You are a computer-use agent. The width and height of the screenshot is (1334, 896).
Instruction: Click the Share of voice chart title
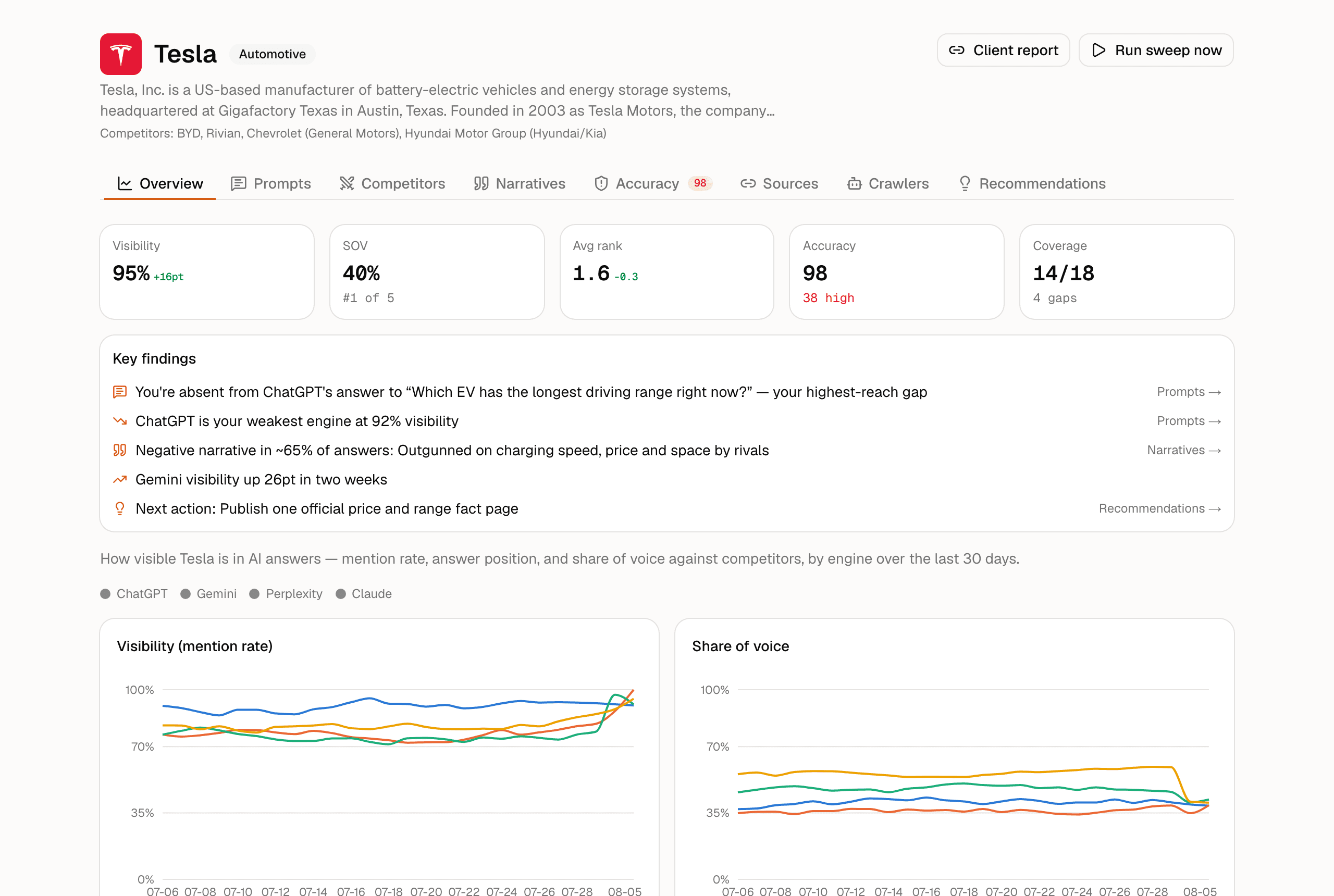coord(740,646)
